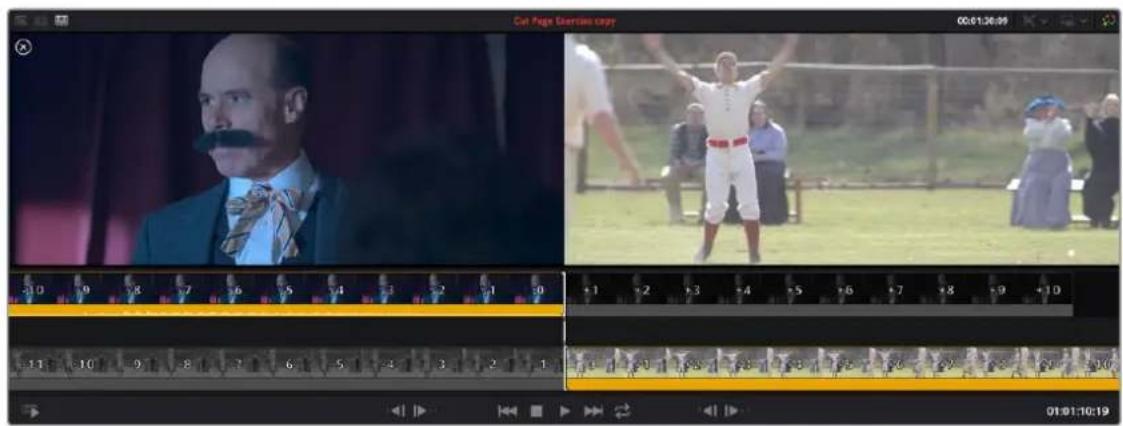Click the yellow bar under the outgoing clip strip
Image resolution: width=1123 pixels, height=426 pixels.
[x=286, y=310]
